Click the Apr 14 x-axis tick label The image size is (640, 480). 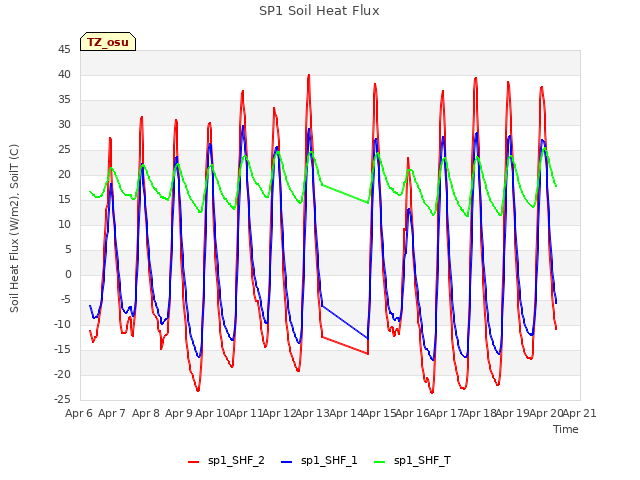click(346, 413)
